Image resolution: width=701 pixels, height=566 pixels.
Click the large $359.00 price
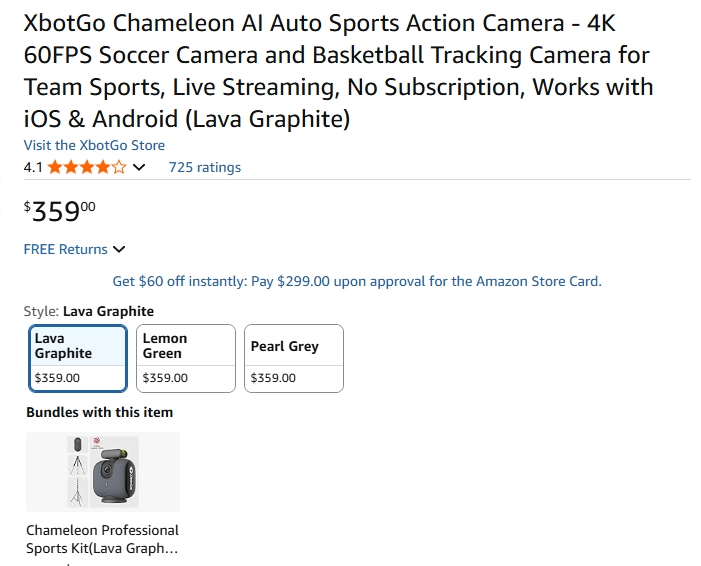click(x=60, y=211)
